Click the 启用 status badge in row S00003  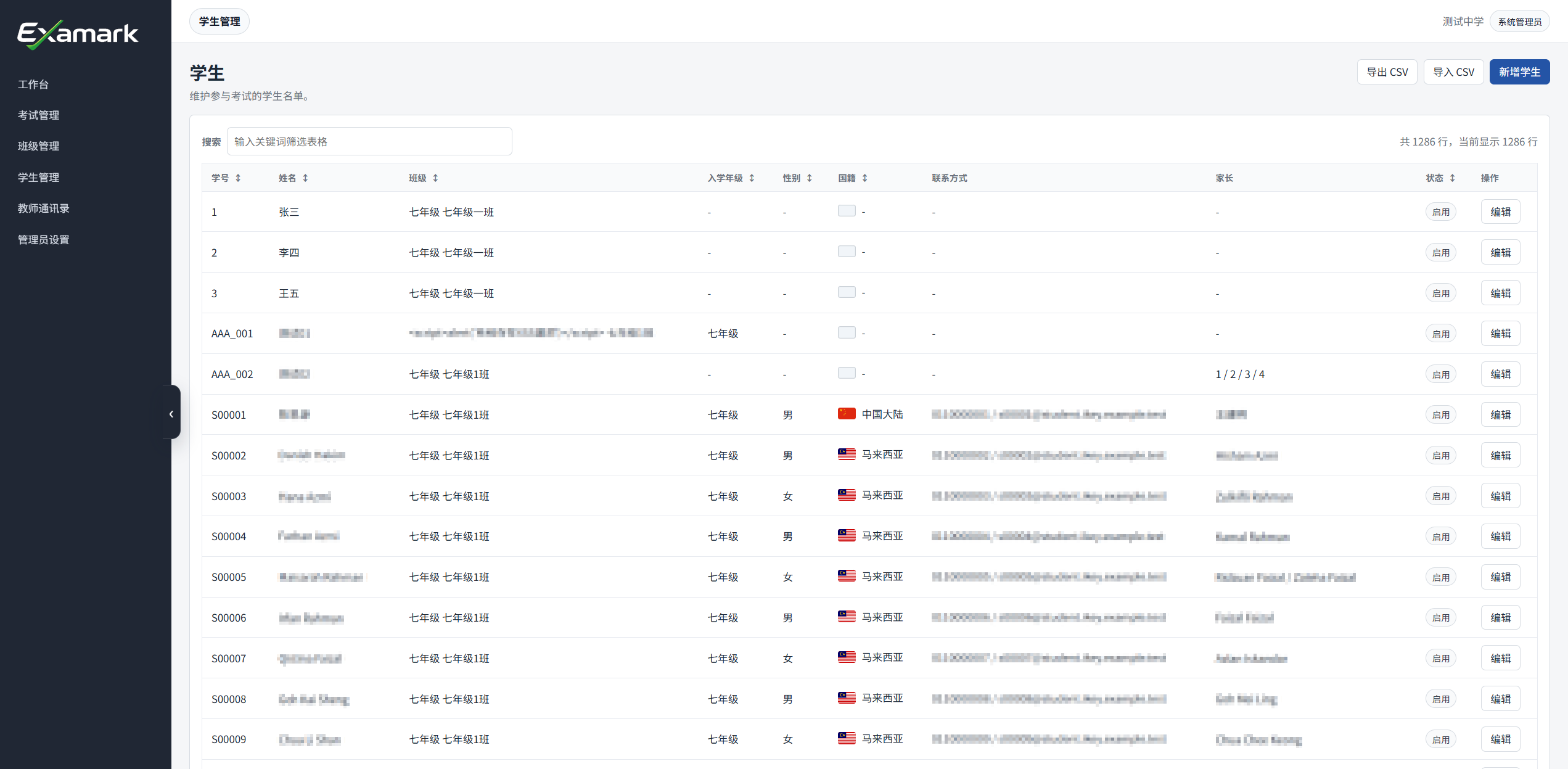[1440, 496]
